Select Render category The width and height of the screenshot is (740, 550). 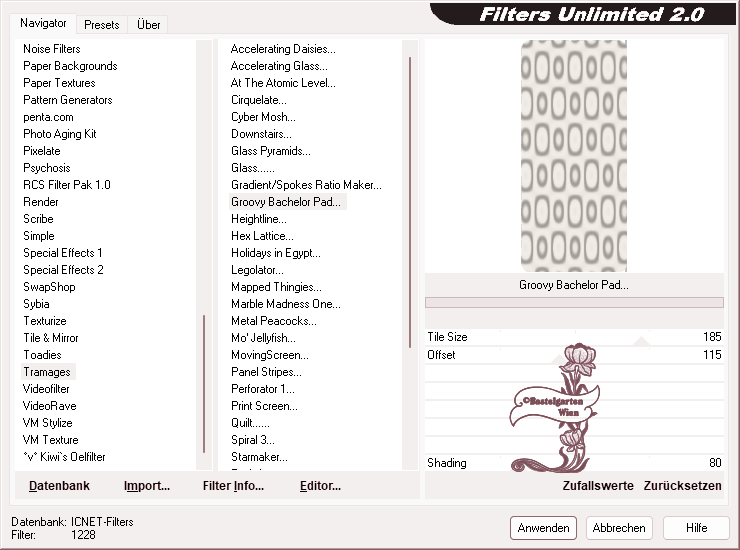41,202
